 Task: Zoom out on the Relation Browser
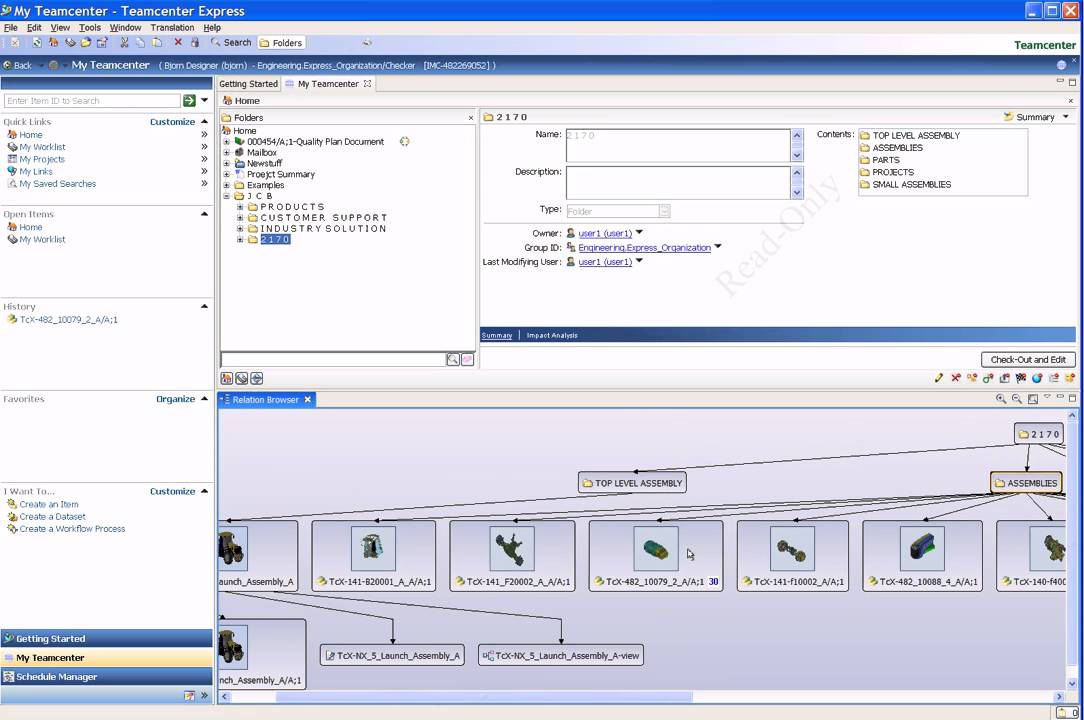point(1016,399)
